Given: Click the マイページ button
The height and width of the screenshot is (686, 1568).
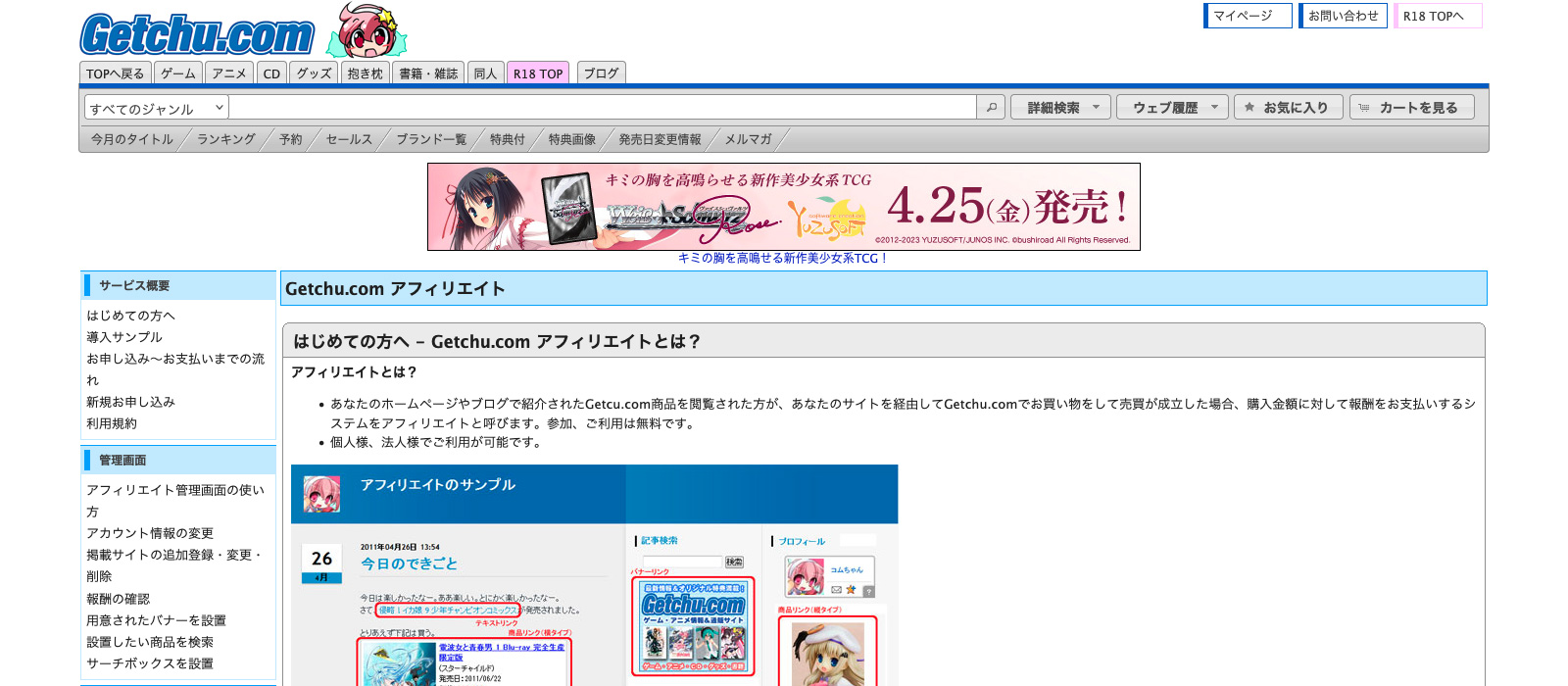Looking at the screenshot, I should coord(1248,16).
